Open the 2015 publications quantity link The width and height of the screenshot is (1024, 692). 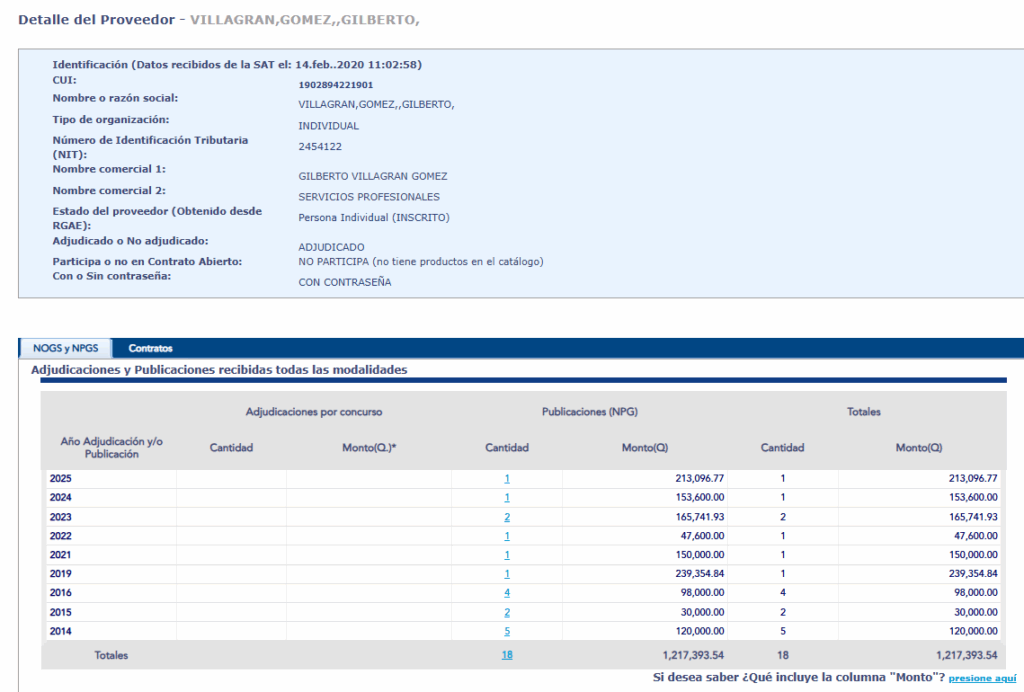click(507, 612)
